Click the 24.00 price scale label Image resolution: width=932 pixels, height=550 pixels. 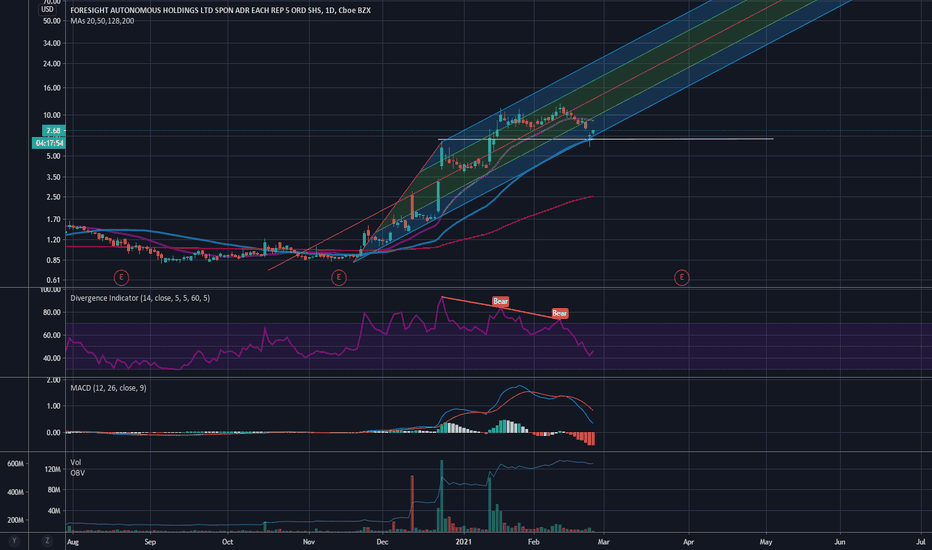pyautogui.click(x=52, y=64)
